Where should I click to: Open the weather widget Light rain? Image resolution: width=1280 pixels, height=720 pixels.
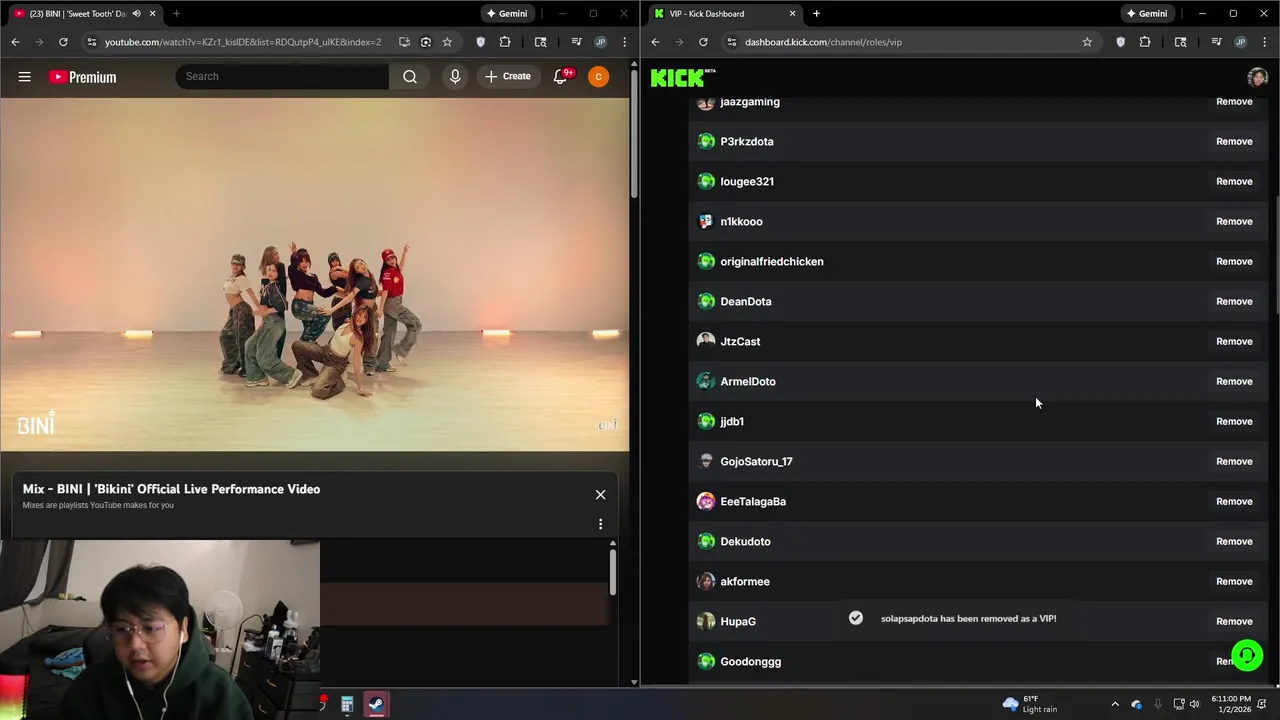1030,704
